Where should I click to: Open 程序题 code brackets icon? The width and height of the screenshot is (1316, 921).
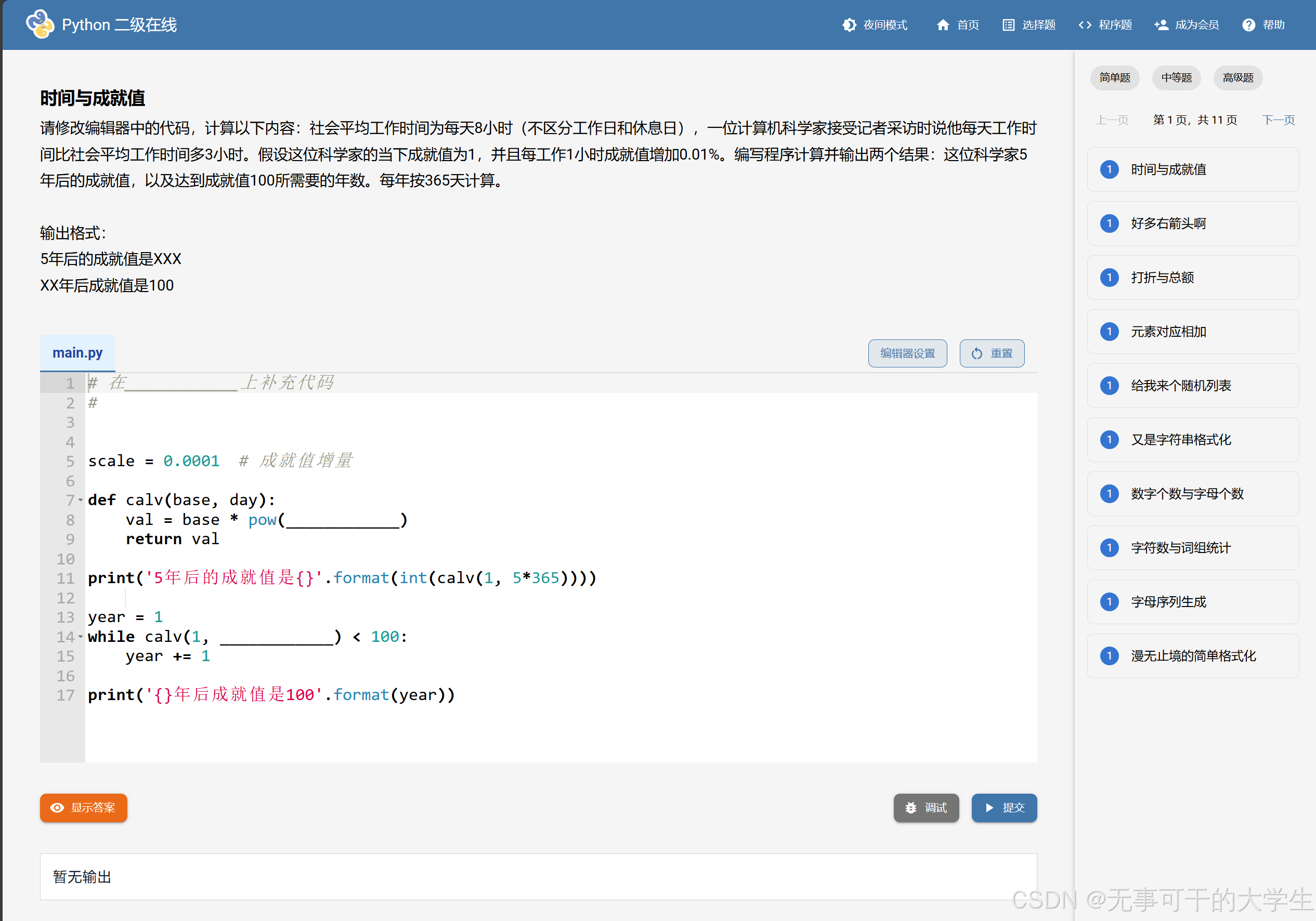click(1085, 24)
